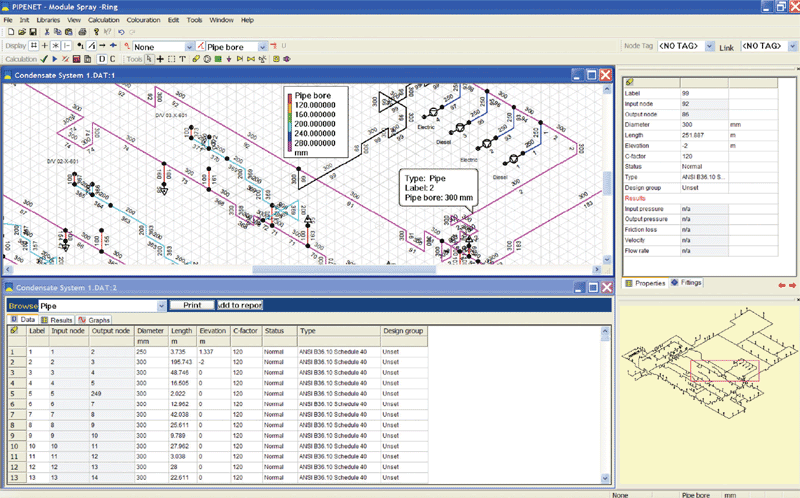The width and height of the screenshot is (800, 498).
Task: Open the Pipe bore colouring dropdown
Action: point(263,47)
